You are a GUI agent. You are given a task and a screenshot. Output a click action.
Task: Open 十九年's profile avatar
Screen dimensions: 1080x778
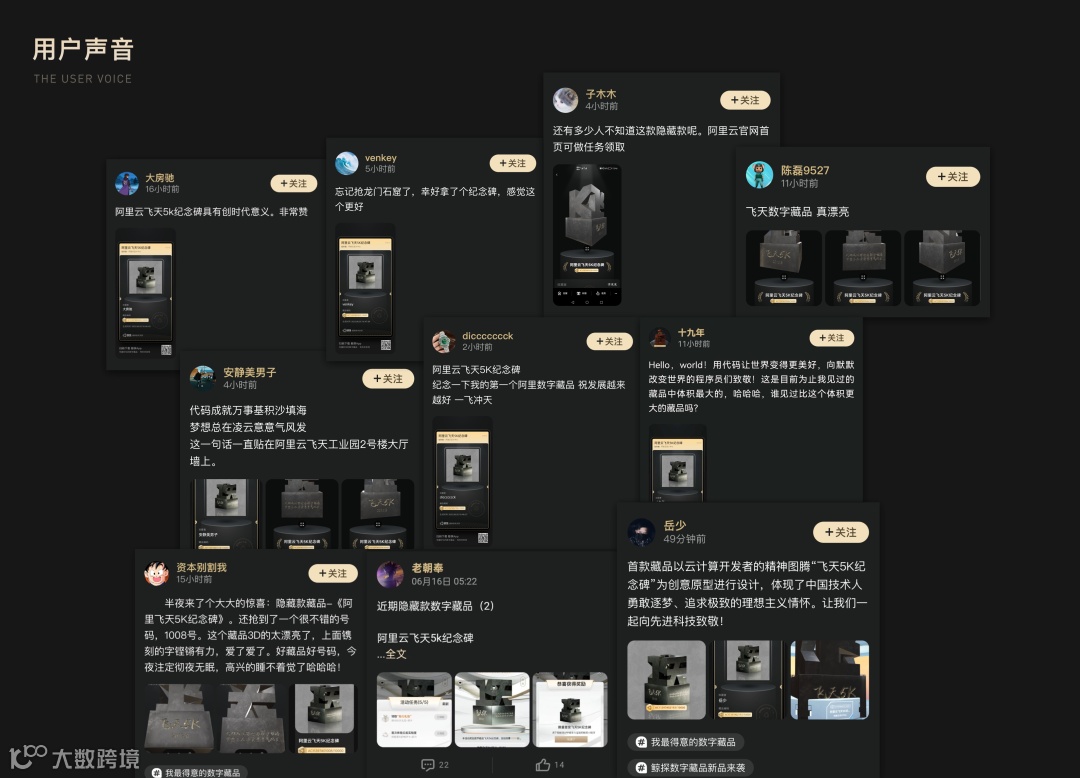click(x=660, y=337)
